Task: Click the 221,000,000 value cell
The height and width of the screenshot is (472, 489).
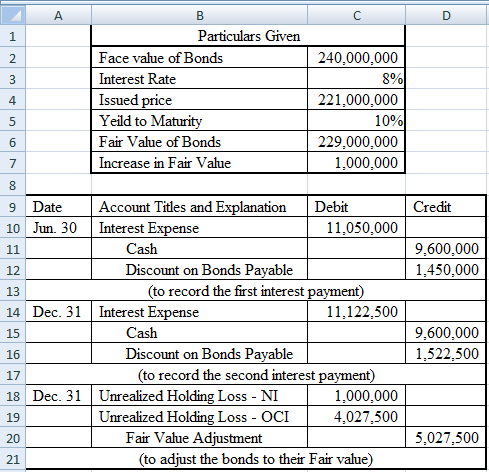Action: tap(356, 100)
